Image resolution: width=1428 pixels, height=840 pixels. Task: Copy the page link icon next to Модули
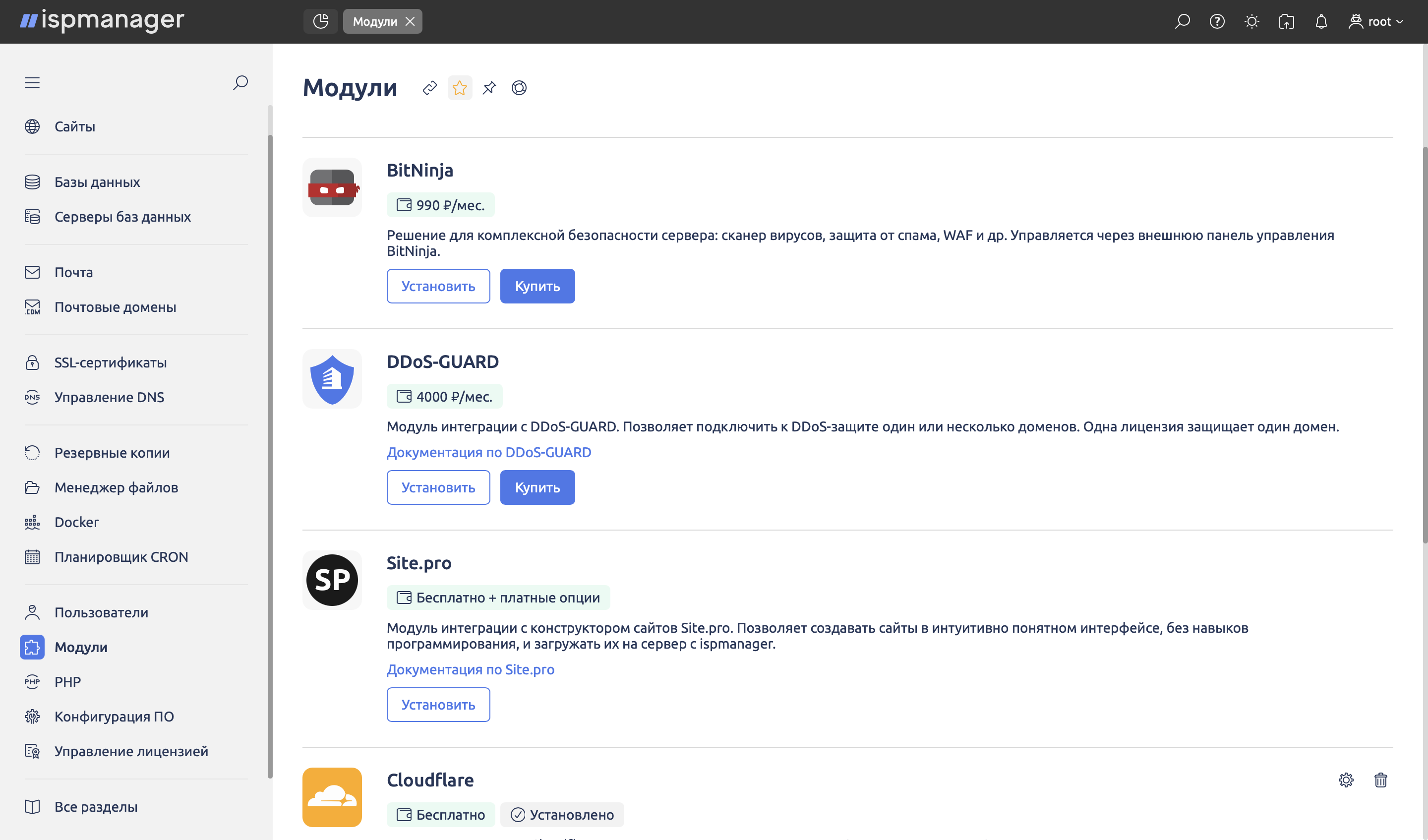click(429, 88)
